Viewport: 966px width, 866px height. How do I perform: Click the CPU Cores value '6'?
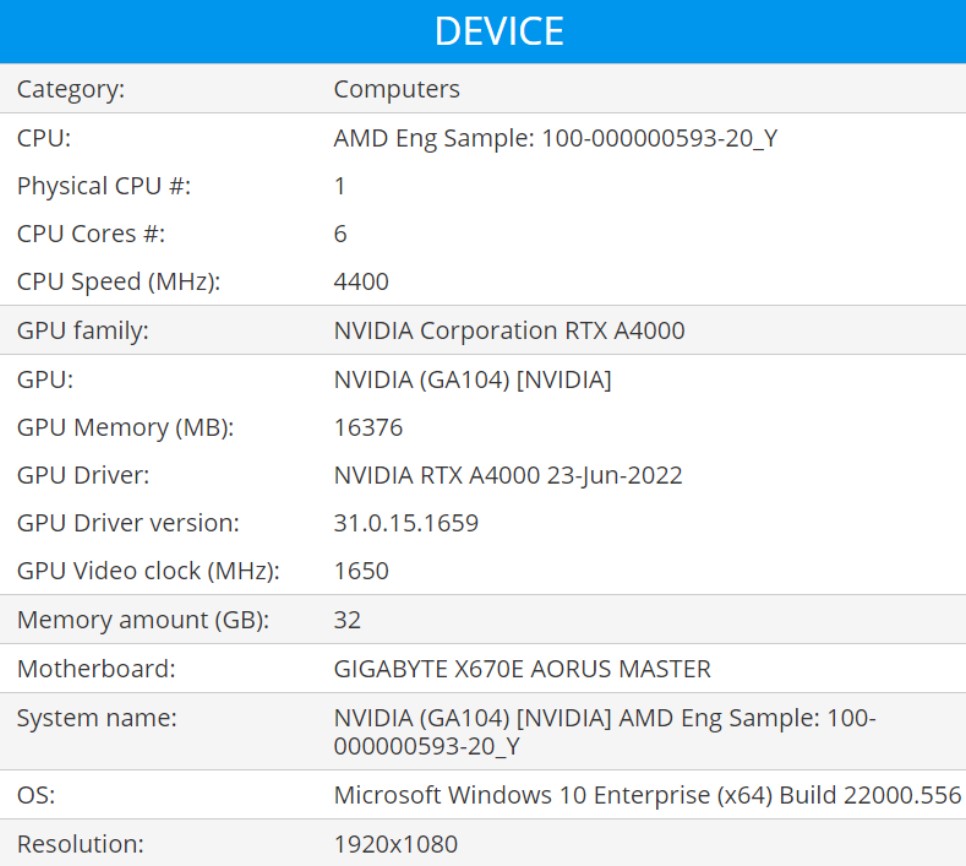(340, 234)
